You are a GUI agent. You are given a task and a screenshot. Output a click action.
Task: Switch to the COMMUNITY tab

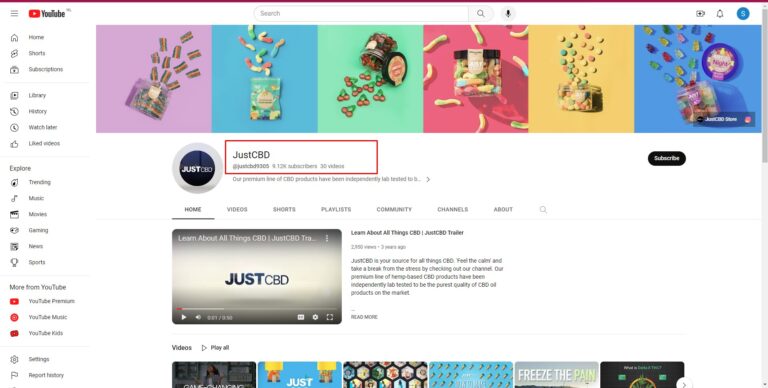[394, 210]
